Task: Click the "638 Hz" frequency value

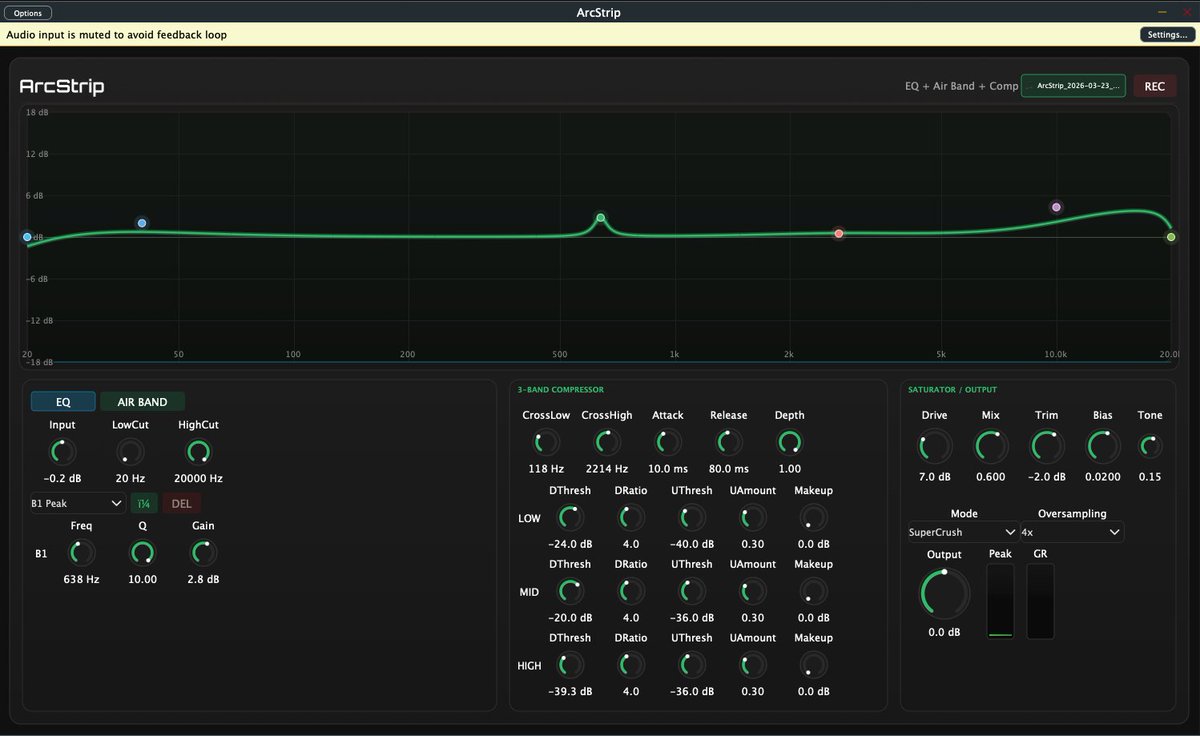Action: point(81,579)
